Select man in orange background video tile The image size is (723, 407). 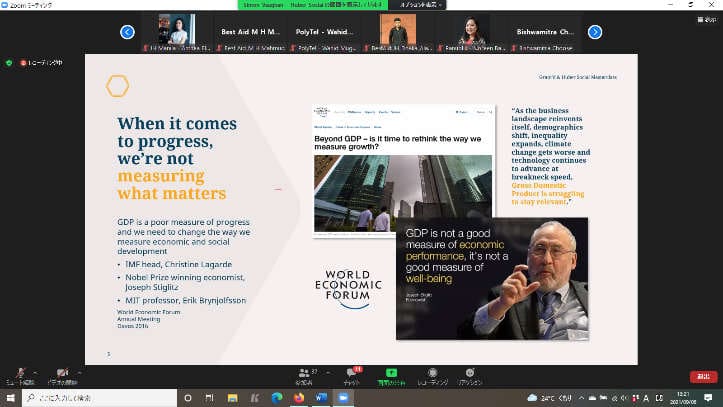[x=398, y=32]
